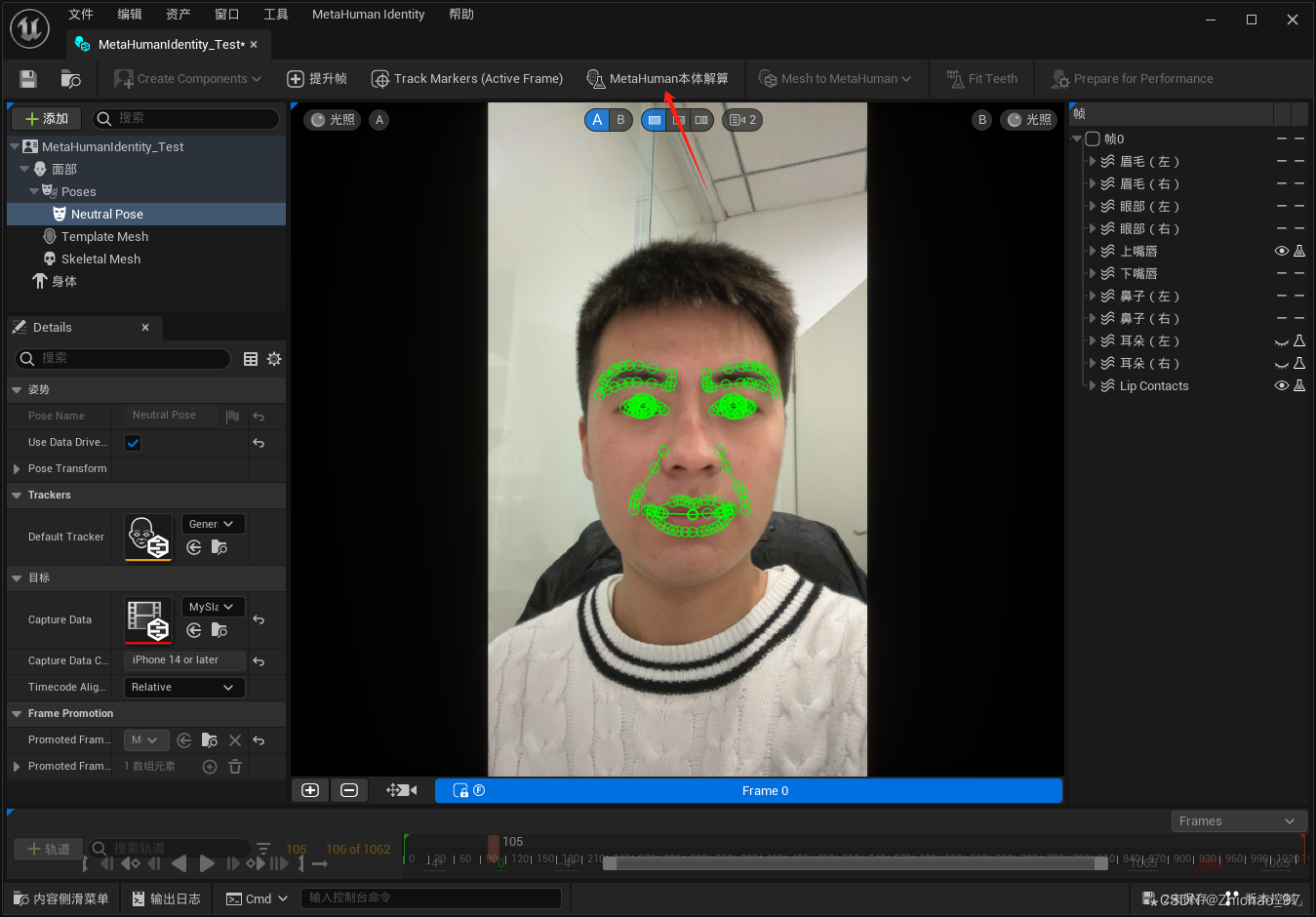Open the Details settings gear
Viewport: 1316px width, 917px height.
274,359
